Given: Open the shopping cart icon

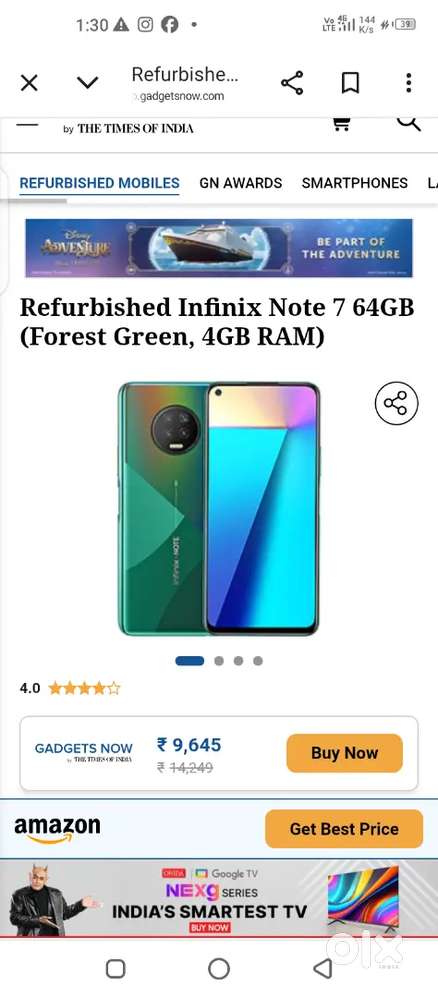Looking at the screenshot, I should pyautogui.click(x=342, y=124).
